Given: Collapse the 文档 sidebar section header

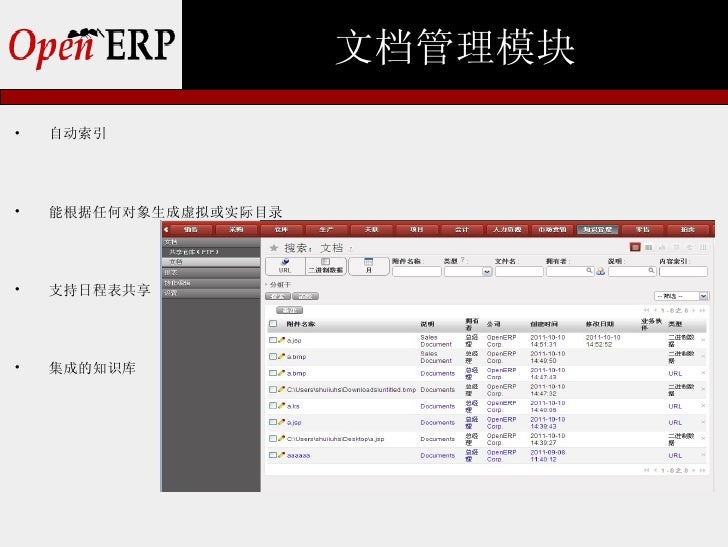Looking at the screenshot, I should tap(211, 242).
